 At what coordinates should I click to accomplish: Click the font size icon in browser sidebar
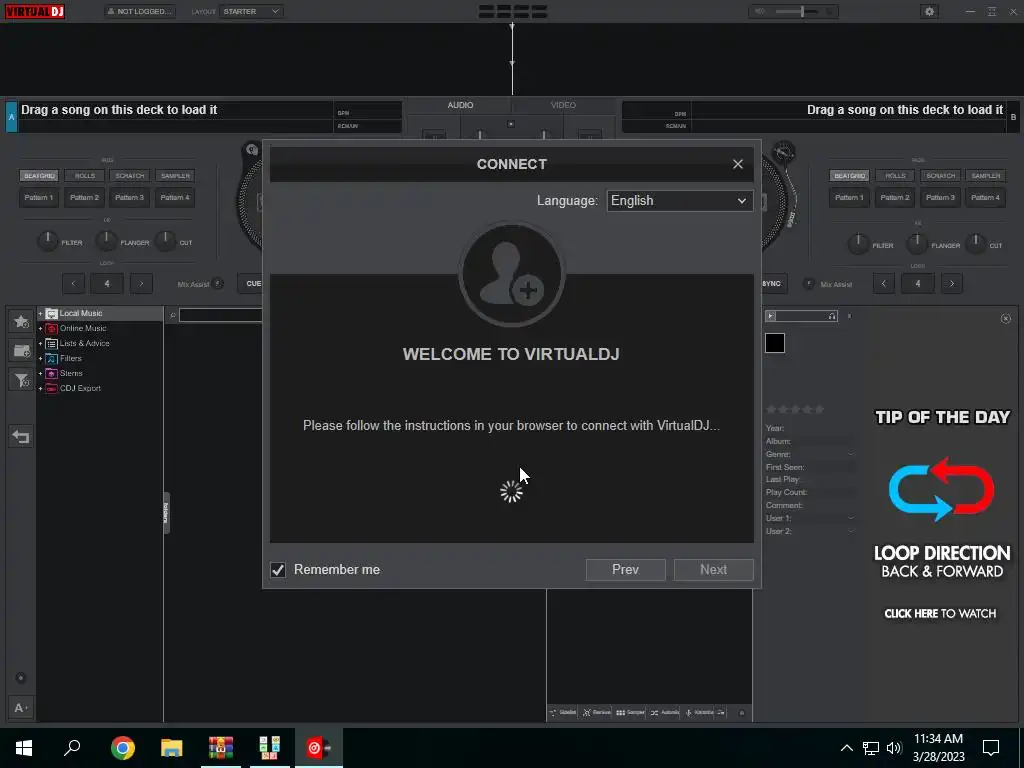pyautogui.click(x=21, y=708)
